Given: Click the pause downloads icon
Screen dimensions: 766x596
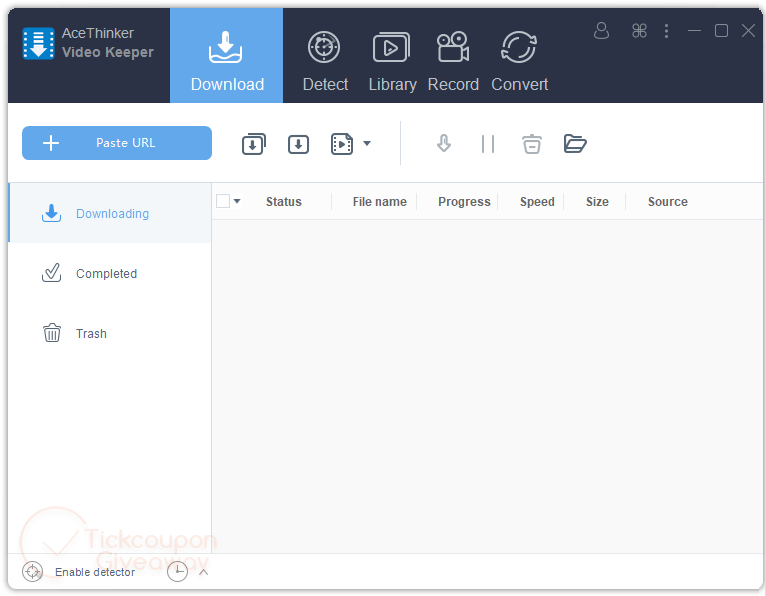Looking at the screenshot, I should coord(488,144).
